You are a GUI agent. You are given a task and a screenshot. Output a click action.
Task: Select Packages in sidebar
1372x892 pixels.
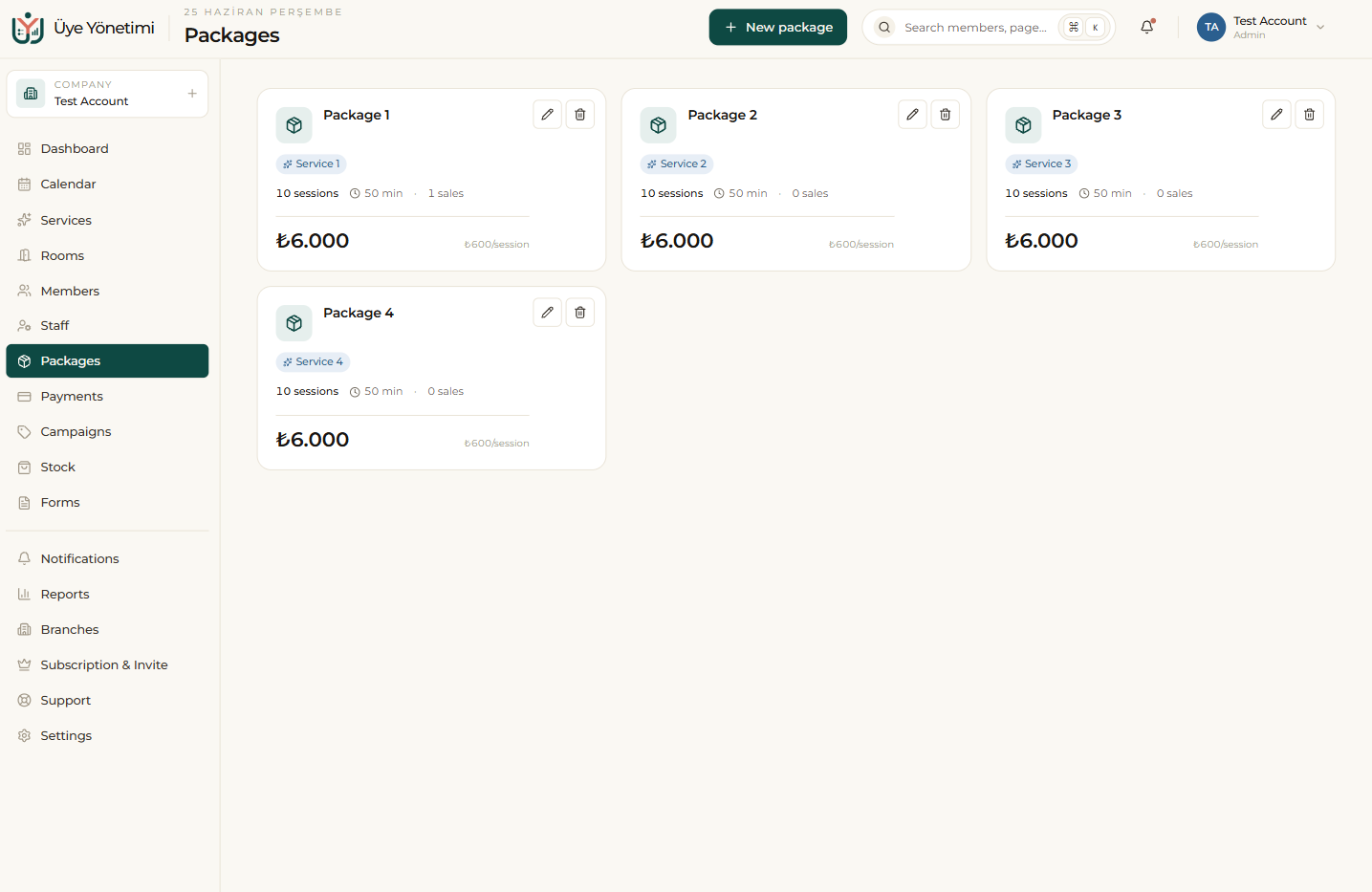tap(107, 361)
